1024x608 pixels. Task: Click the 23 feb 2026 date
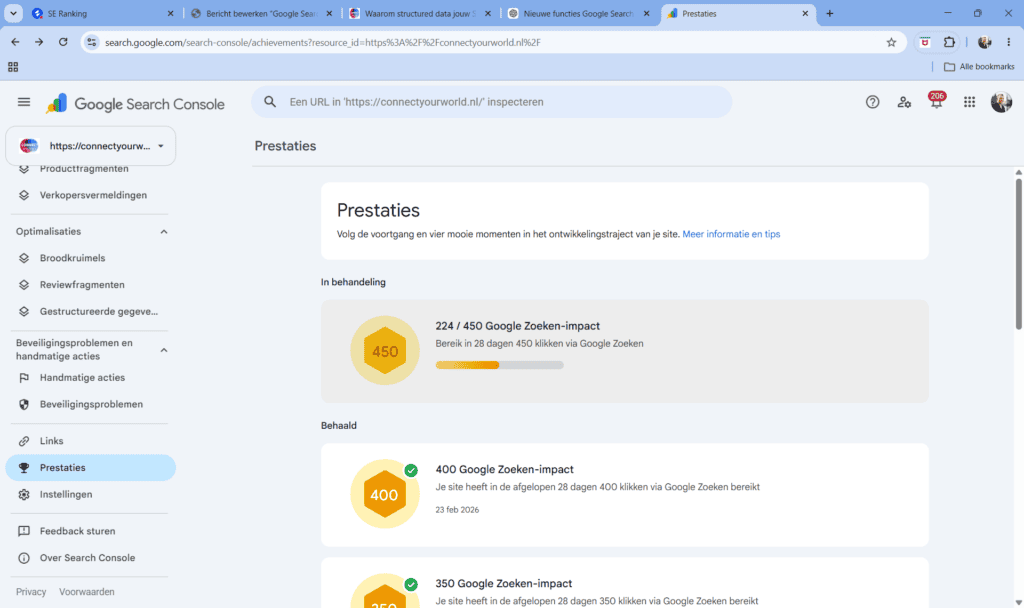457,510
